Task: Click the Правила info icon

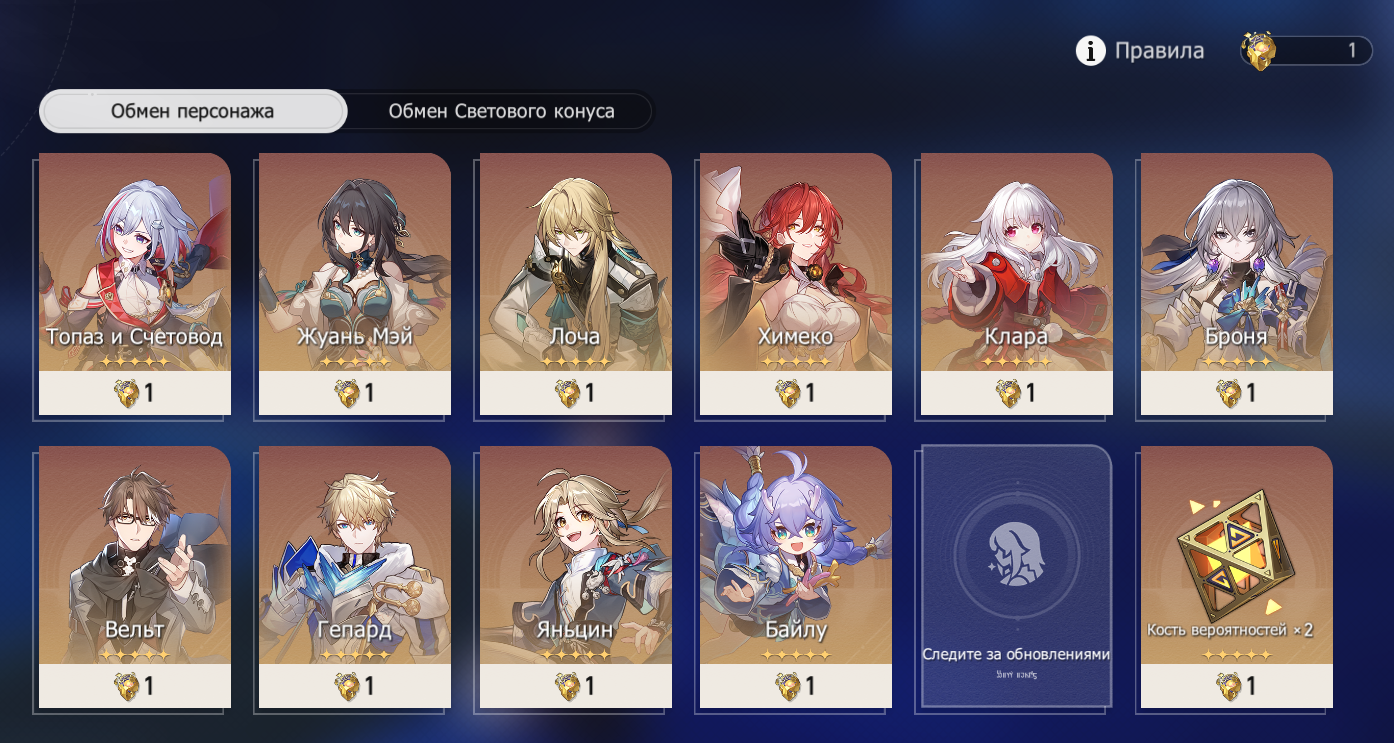Action: click(1090, 50)
